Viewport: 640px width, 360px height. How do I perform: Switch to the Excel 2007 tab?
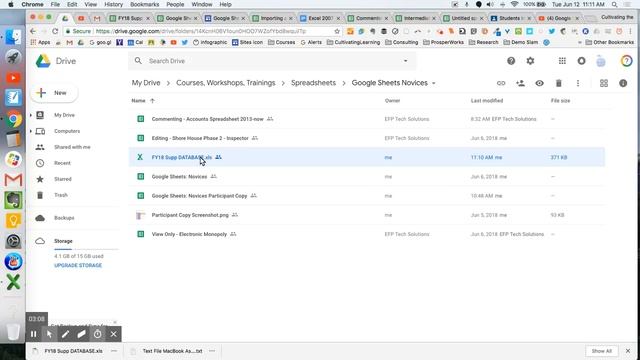coord(320,18)
